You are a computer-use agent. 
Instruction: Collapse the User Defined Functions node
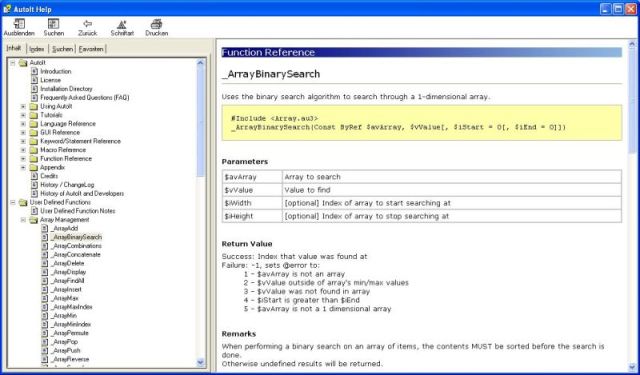[x=13, y=202]
